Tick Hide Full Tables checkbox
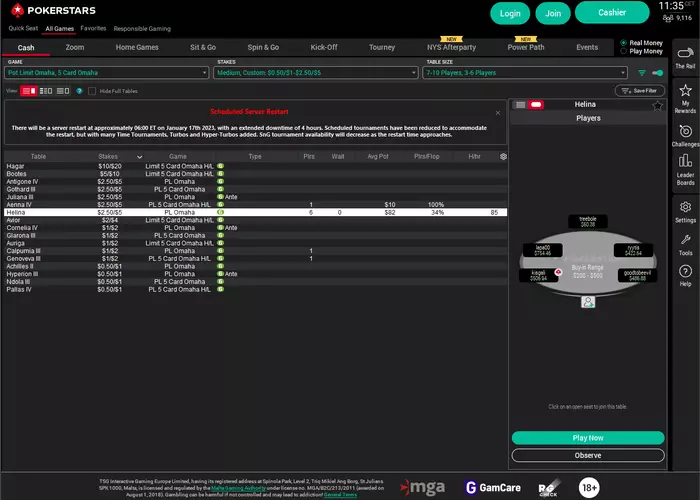Viewport: 700px width, 500px height. [92, 91]
